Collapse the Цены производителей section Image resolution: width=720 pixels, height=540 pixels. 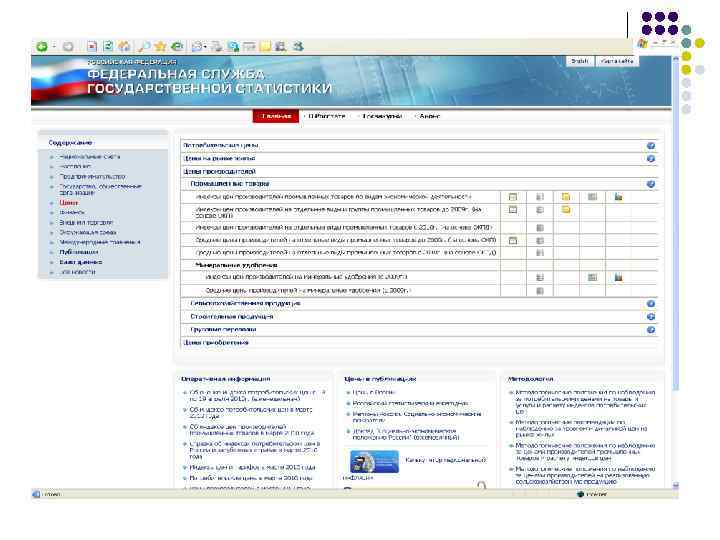tap(420, 171)
